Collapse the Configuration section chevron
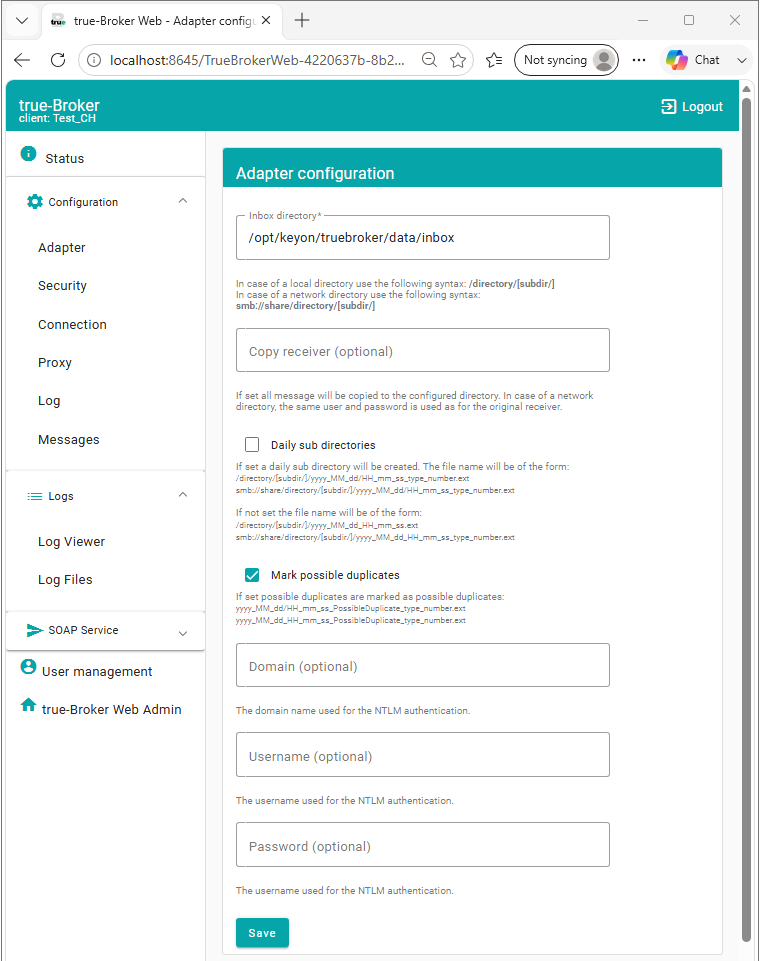Screen dimensions: 760x961 pyautogui.click(x=183, y=201)
